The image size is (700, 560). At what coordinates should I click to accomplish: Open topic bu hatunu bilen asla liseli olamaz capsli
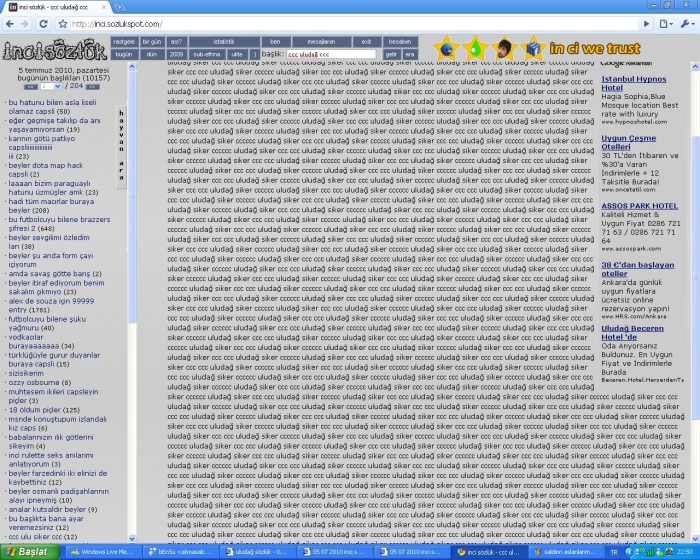(x=52, y=107)
